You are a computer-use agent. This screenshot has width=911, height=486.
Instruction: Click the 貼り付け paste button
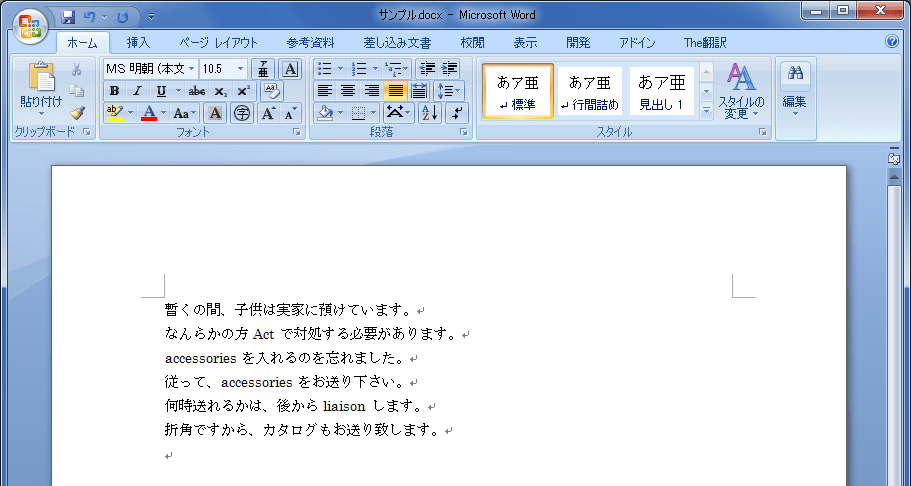tap(40, 86)
